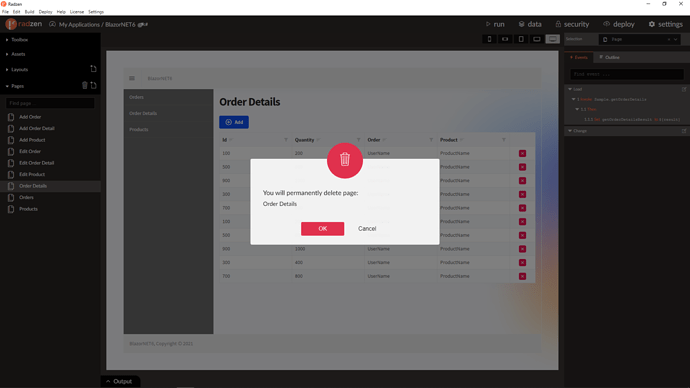Open the Selection dropdown arrow

click(x=675, y=39)
